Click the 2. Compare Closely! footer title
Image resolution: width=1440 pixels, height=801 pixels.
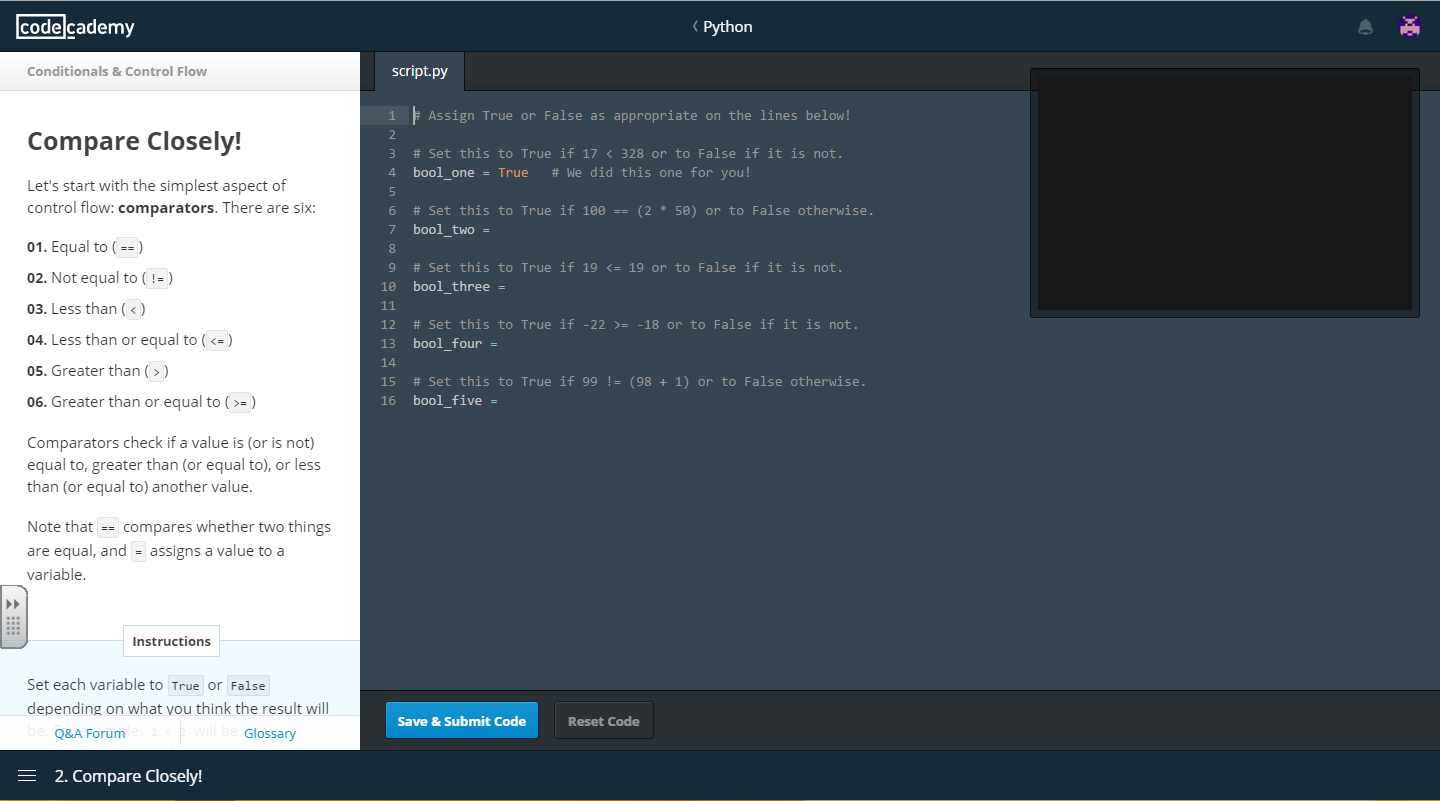coord(128,776)
